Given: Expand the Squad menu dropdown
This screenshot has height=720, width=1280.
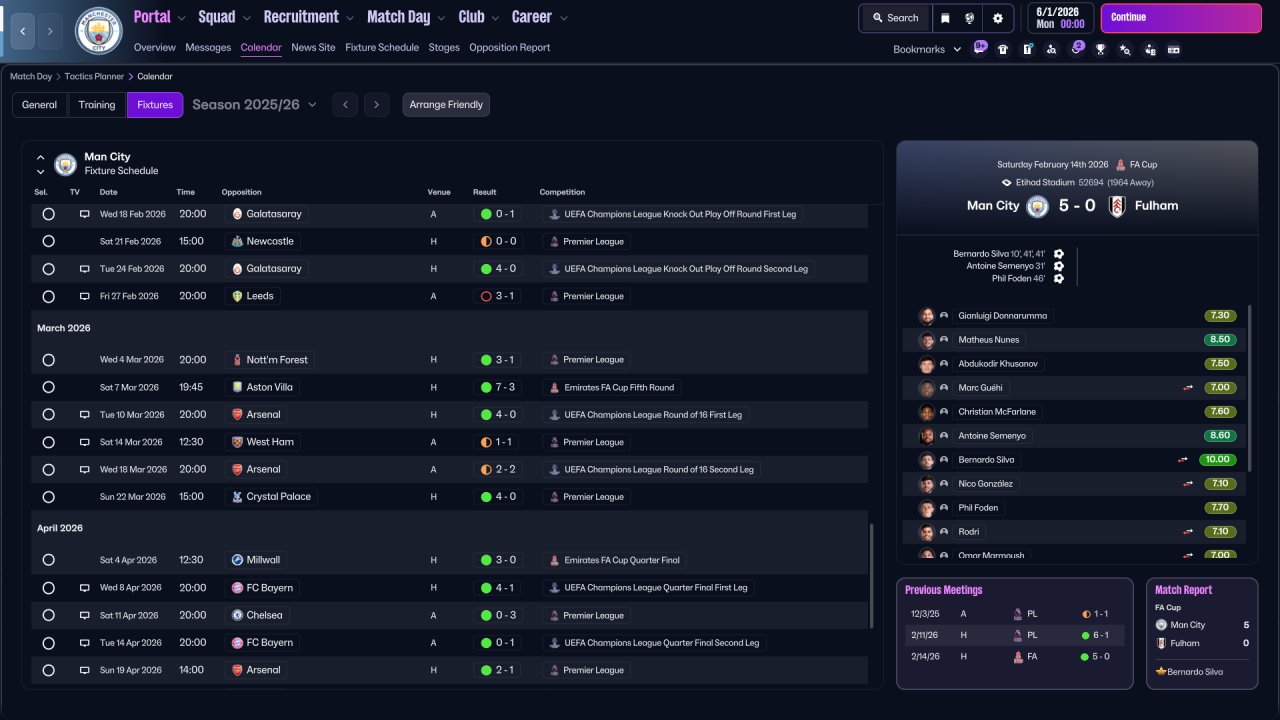Looking at the screenshot, I should (247, 18).
